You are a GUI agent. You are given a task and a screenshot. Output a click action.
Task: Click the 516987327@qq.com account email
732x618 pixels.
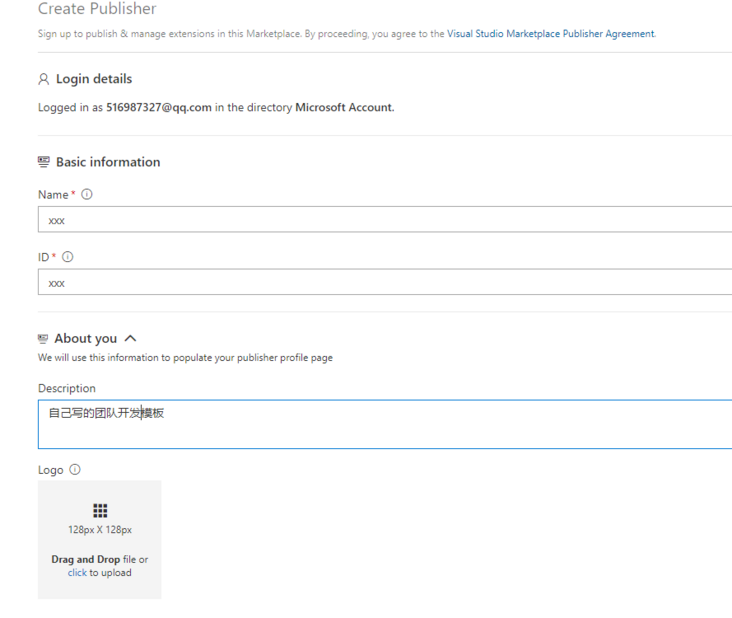[159, 108]
